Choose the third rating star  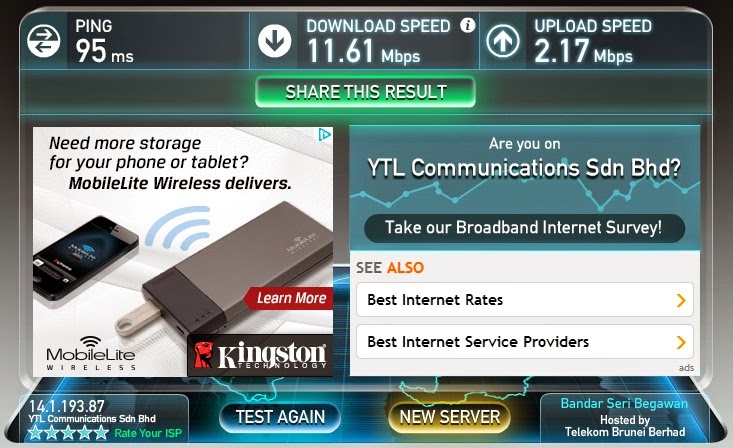click(68, 433)
